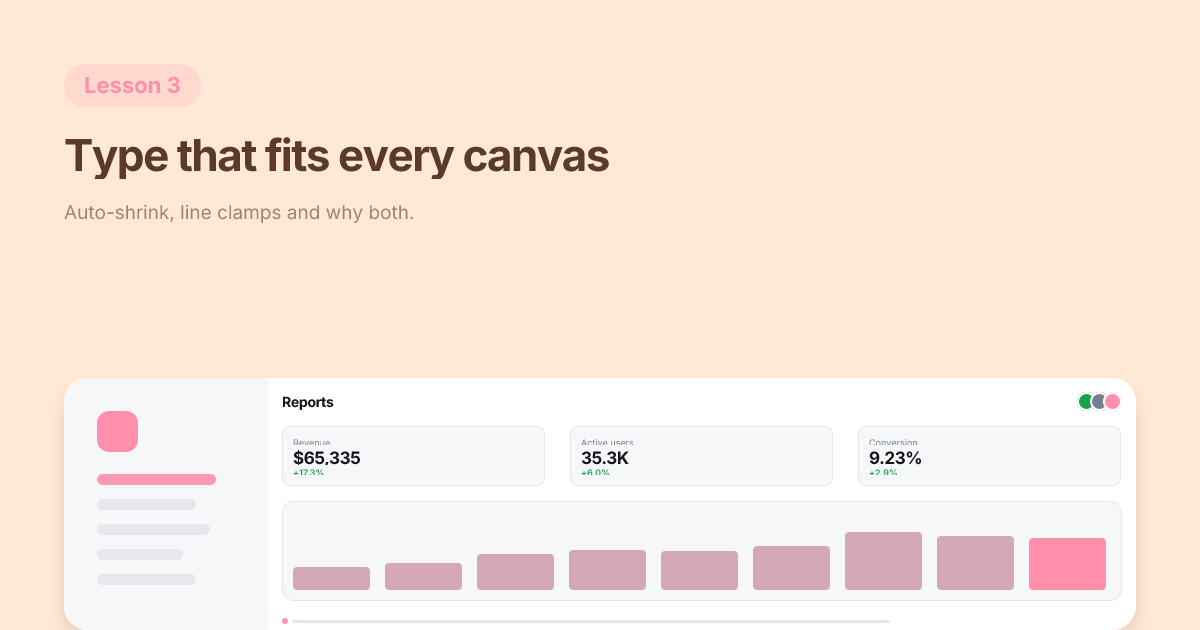Open the Revenue $65,335 stat card
Image resolution: width=1200 pixels, height=630 pixels.
point(413,456)
